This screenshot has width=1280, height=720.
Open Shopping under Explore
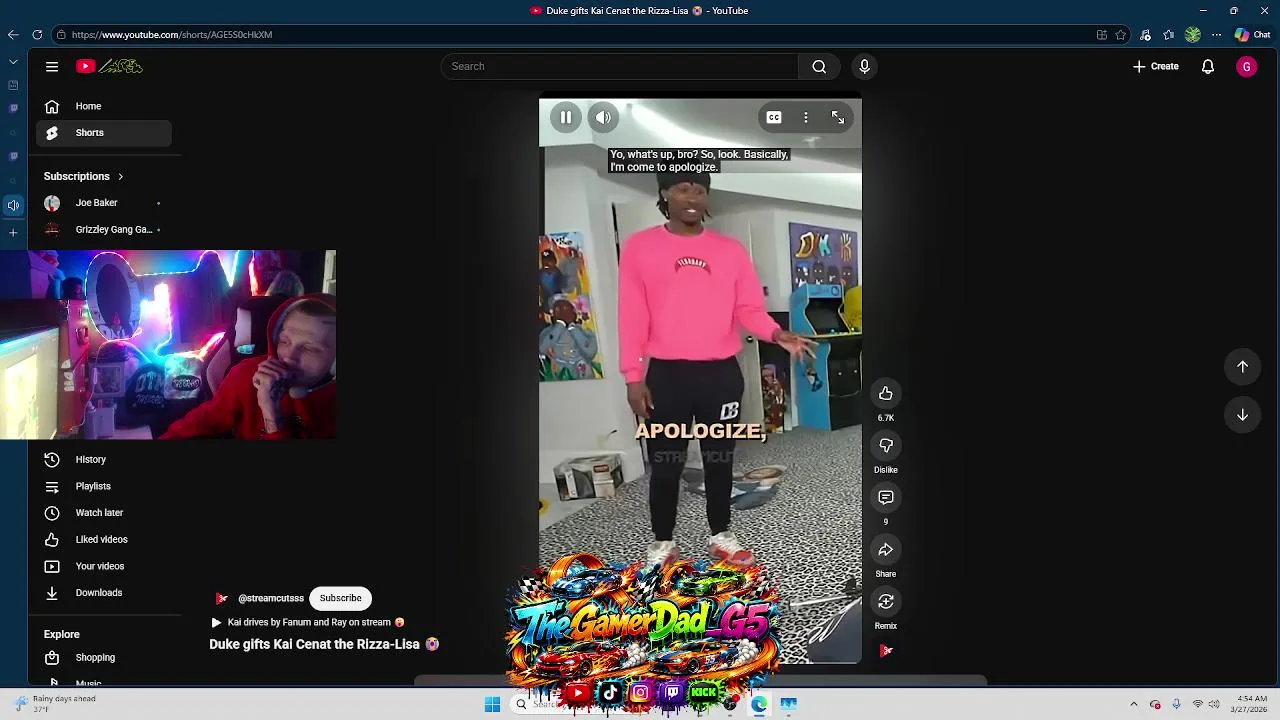click(x=104, y=658)
